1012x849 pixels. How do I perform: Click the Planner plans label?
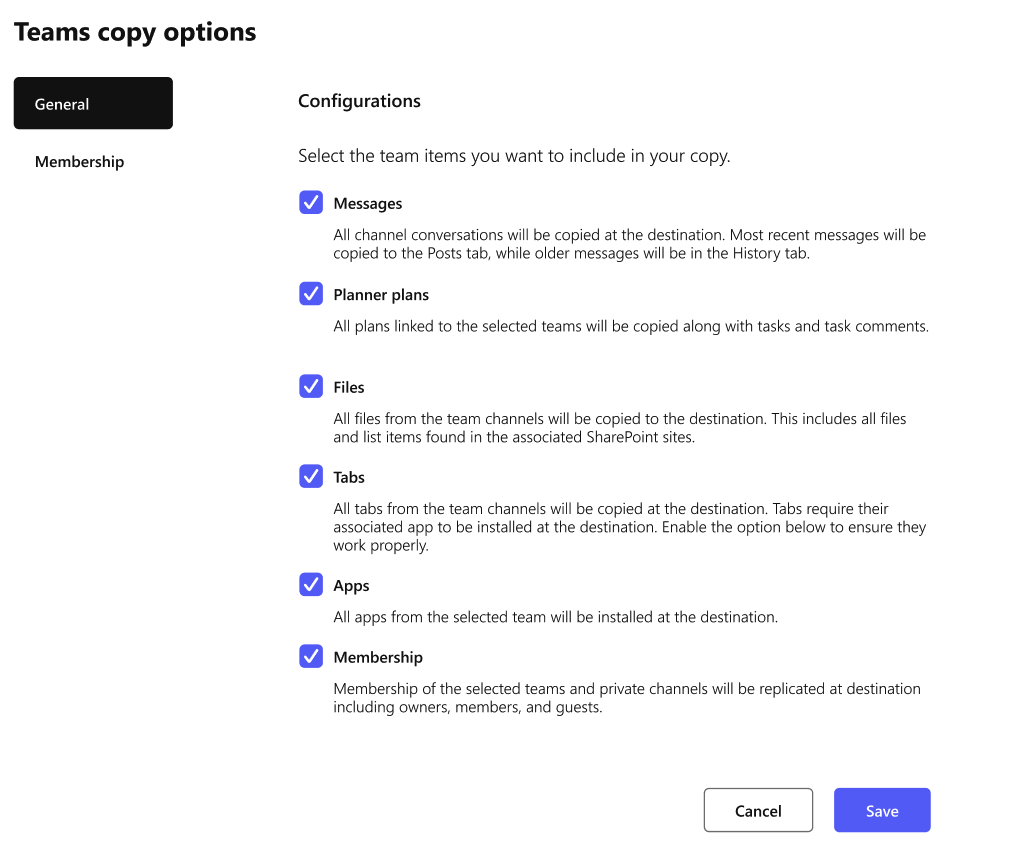click(381, 294)
